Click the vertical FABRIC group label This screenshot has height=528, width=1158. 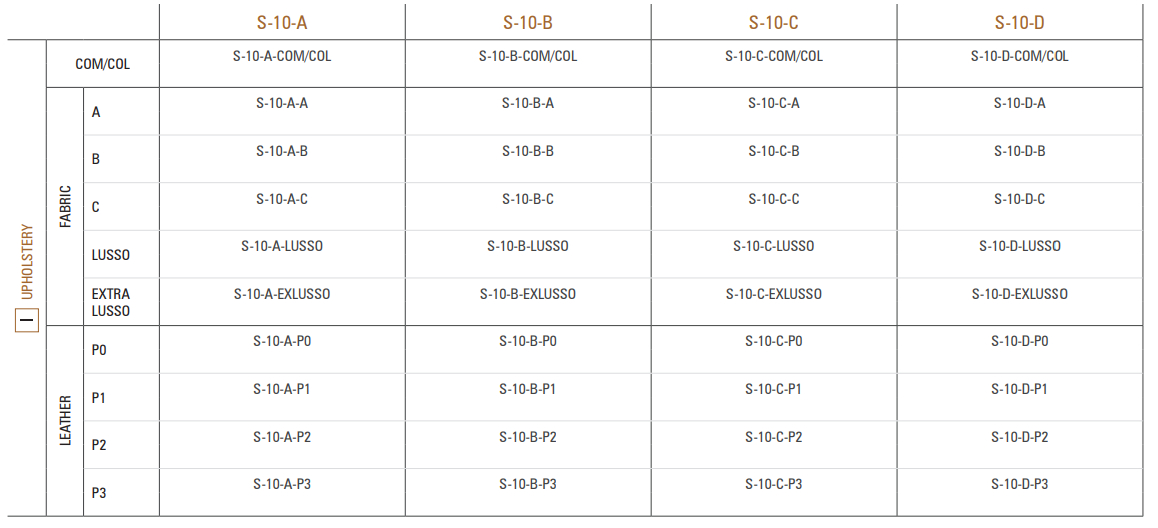tap(66, 206)
